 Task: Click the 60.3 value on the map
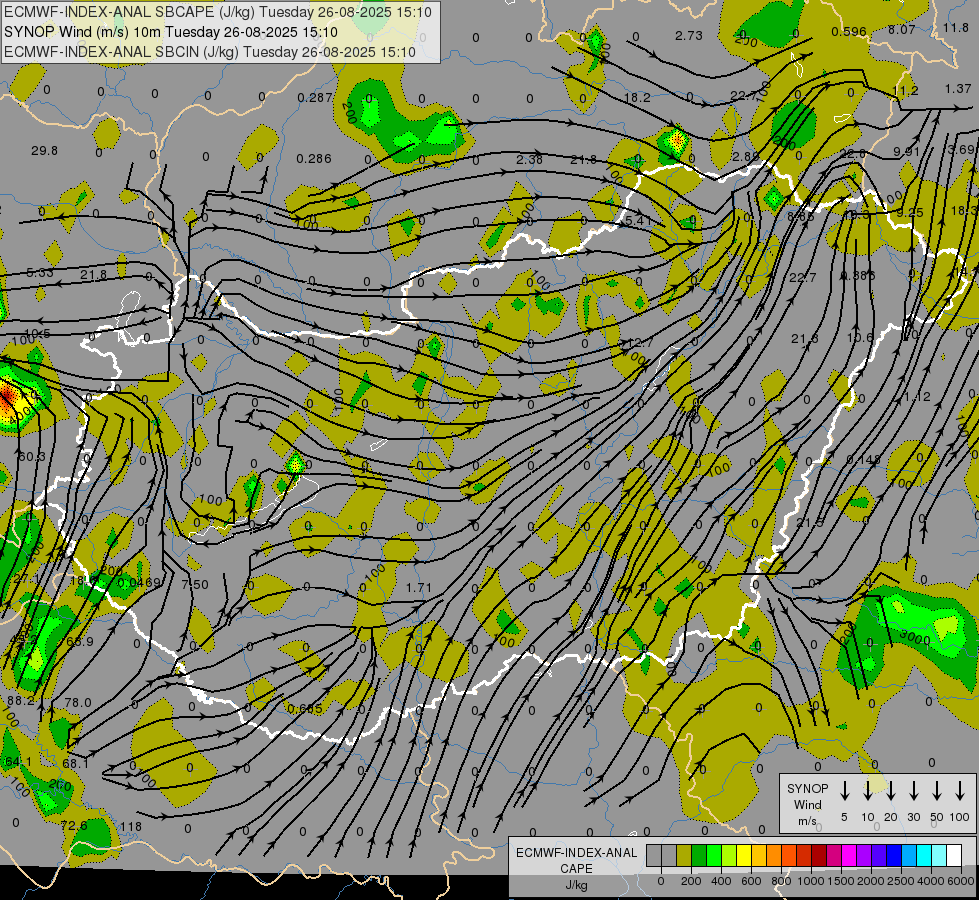pyautogui.click(x=32, y=457)
